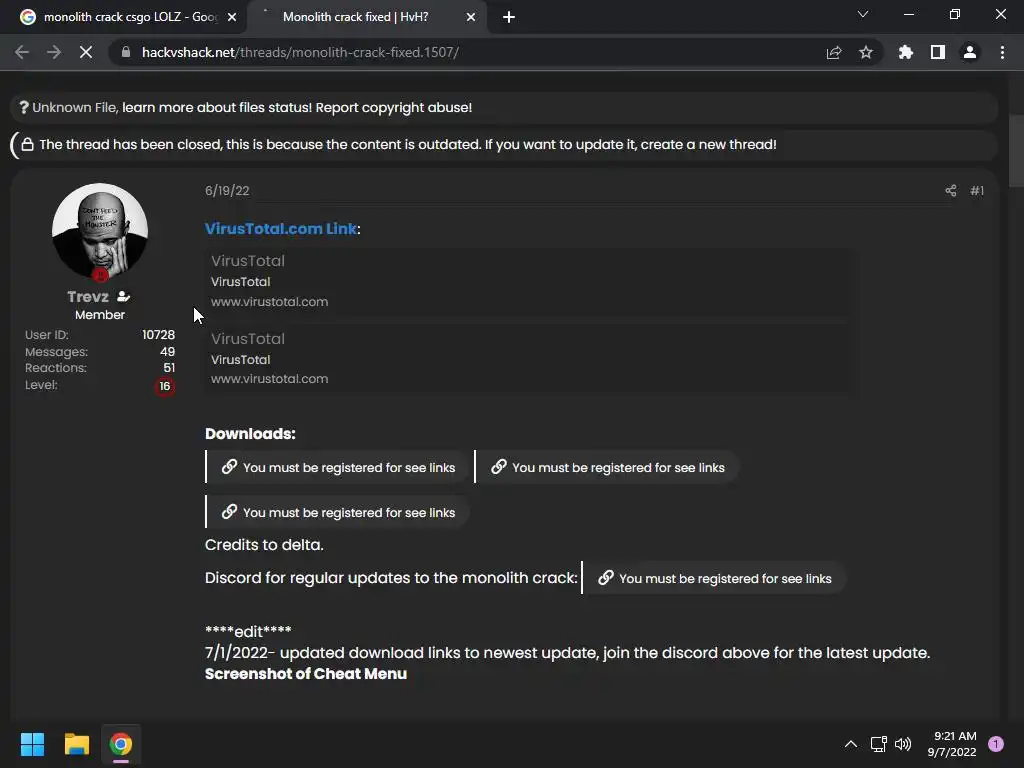Open the Trevz username link
Viewport: 1024px width, 768px height.
[88, 296]
